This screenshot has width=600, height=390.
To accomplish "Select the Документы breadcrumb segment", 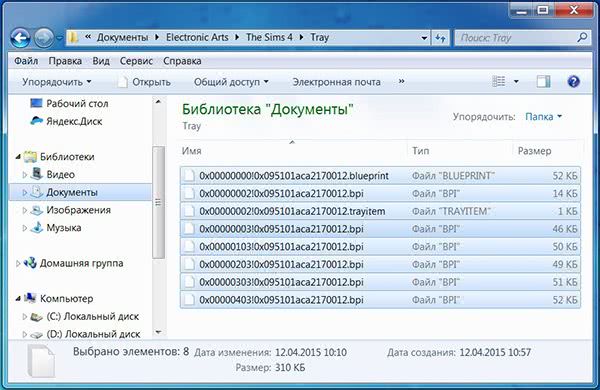I will tap(122, 38).
